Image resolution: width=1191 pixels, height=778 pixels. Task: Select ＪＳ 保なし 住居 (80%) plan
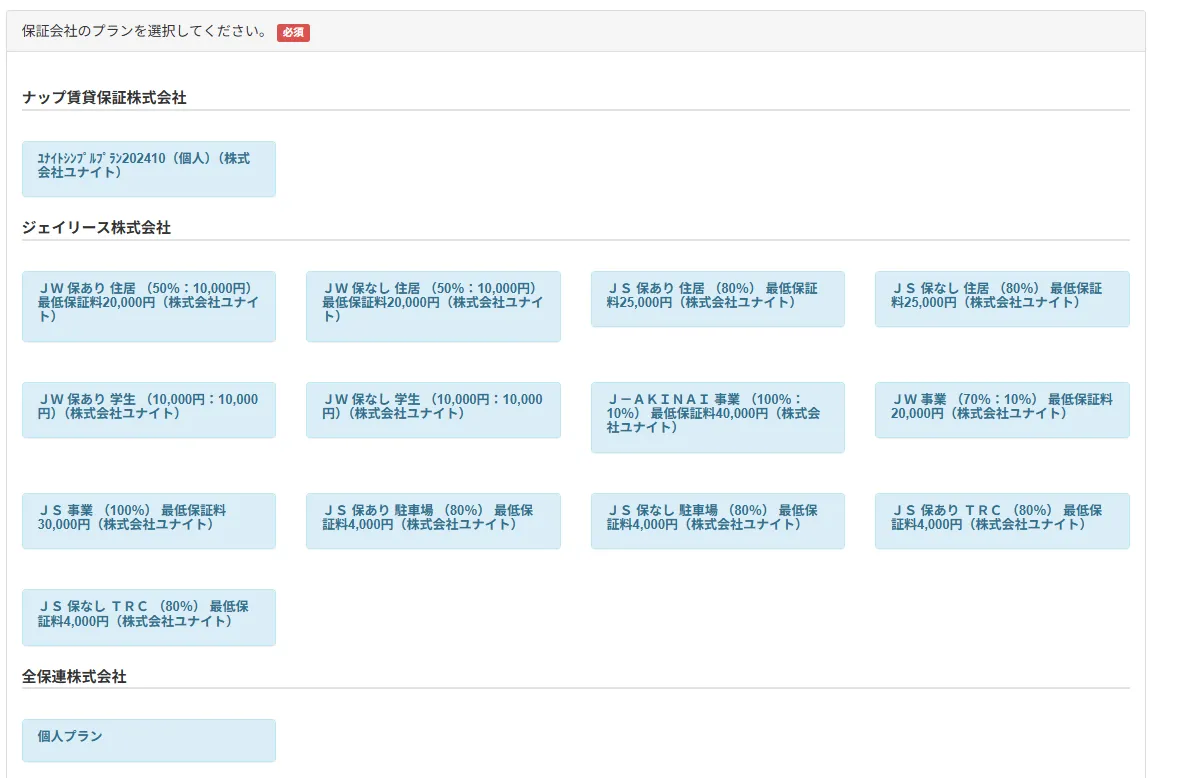[1001, 298]
